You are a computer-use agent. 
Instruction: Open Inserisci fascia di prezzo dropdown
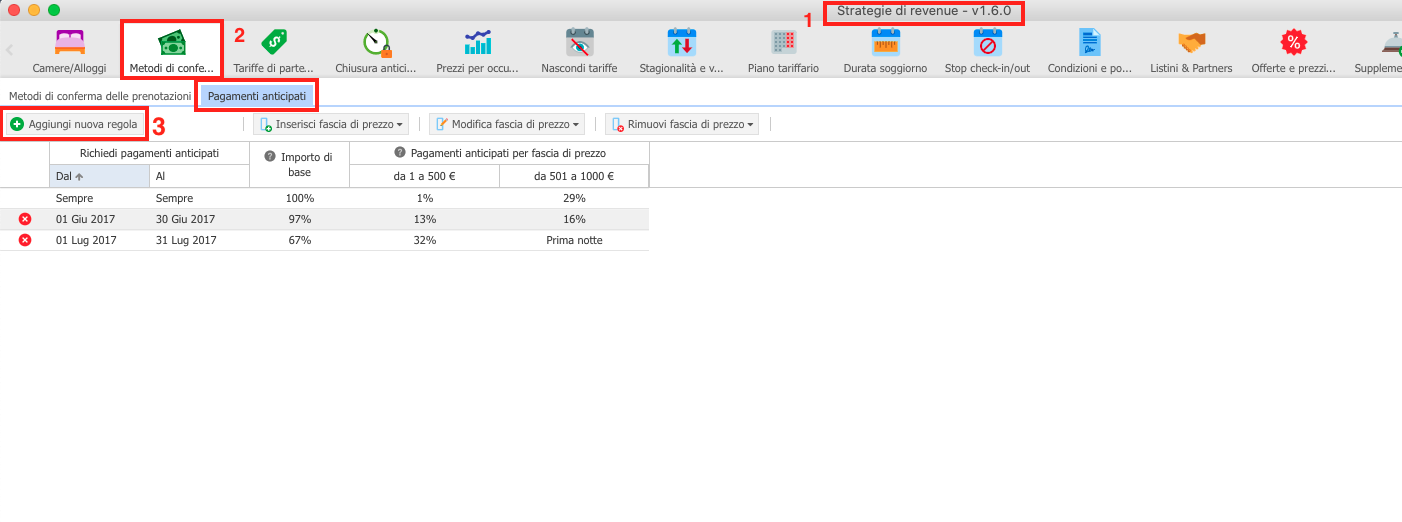click(331, 124)
